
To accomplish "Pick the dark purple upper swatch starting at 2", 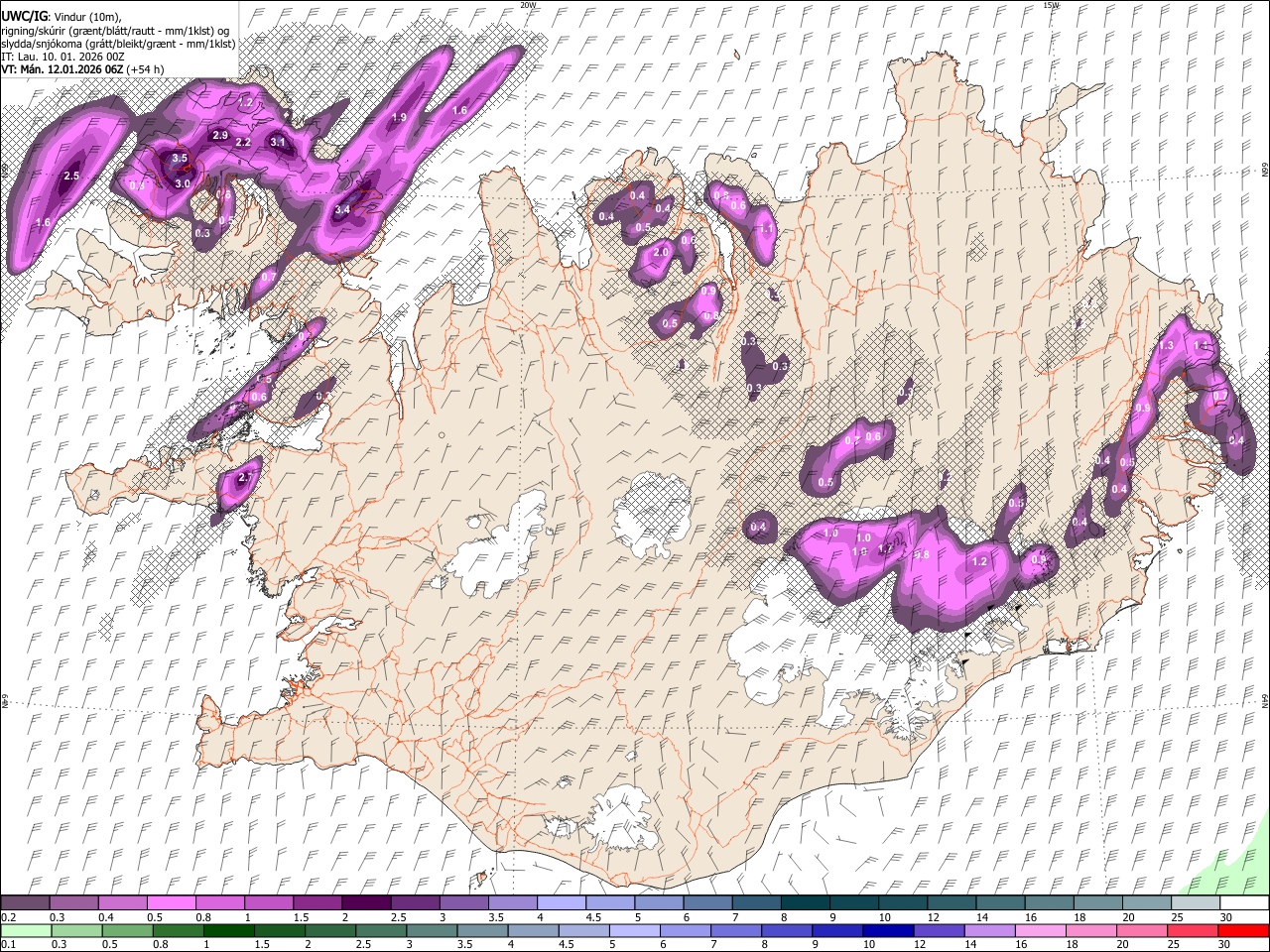I will (365, 903).
